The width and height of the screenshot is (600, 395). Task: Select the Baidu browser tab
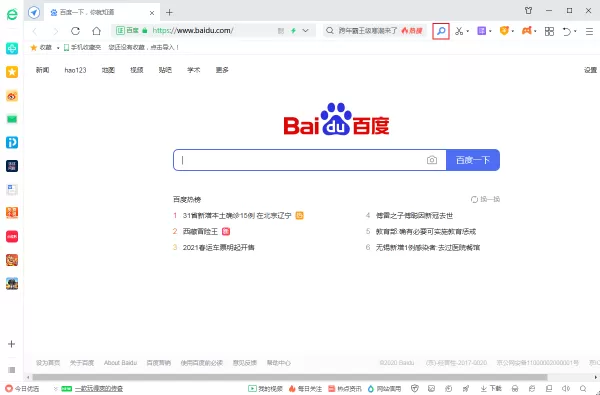102,12
